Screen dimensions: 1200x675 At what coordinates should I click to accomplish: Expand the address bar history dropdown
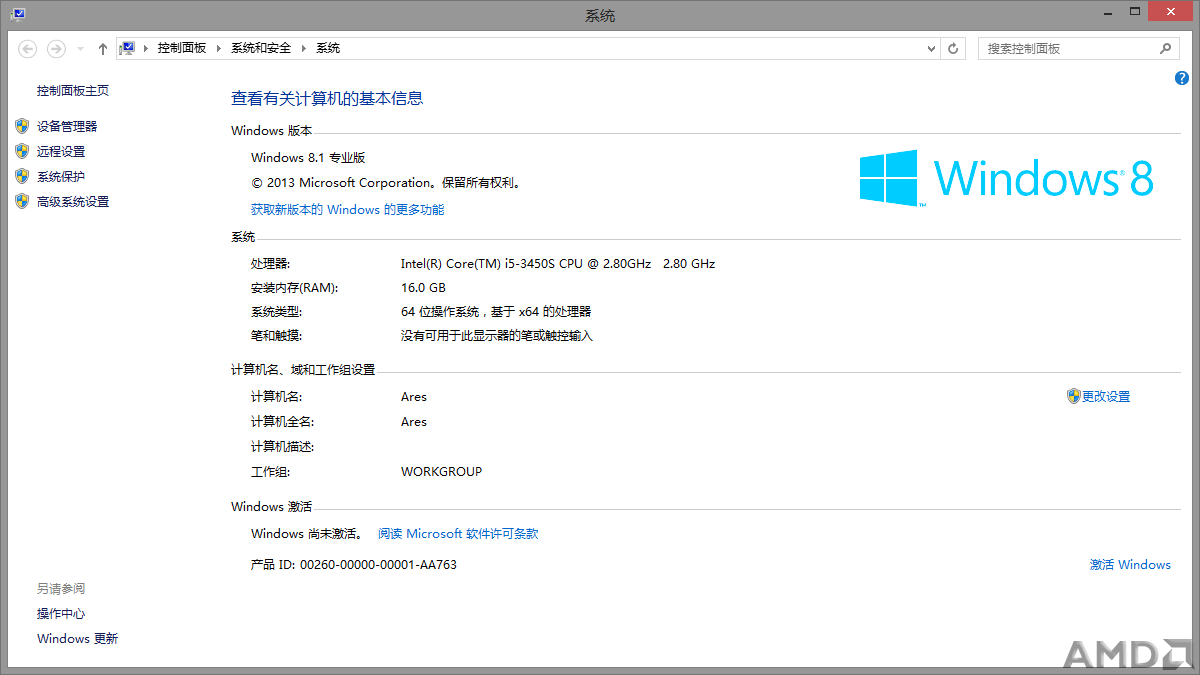tap(930, 48)
